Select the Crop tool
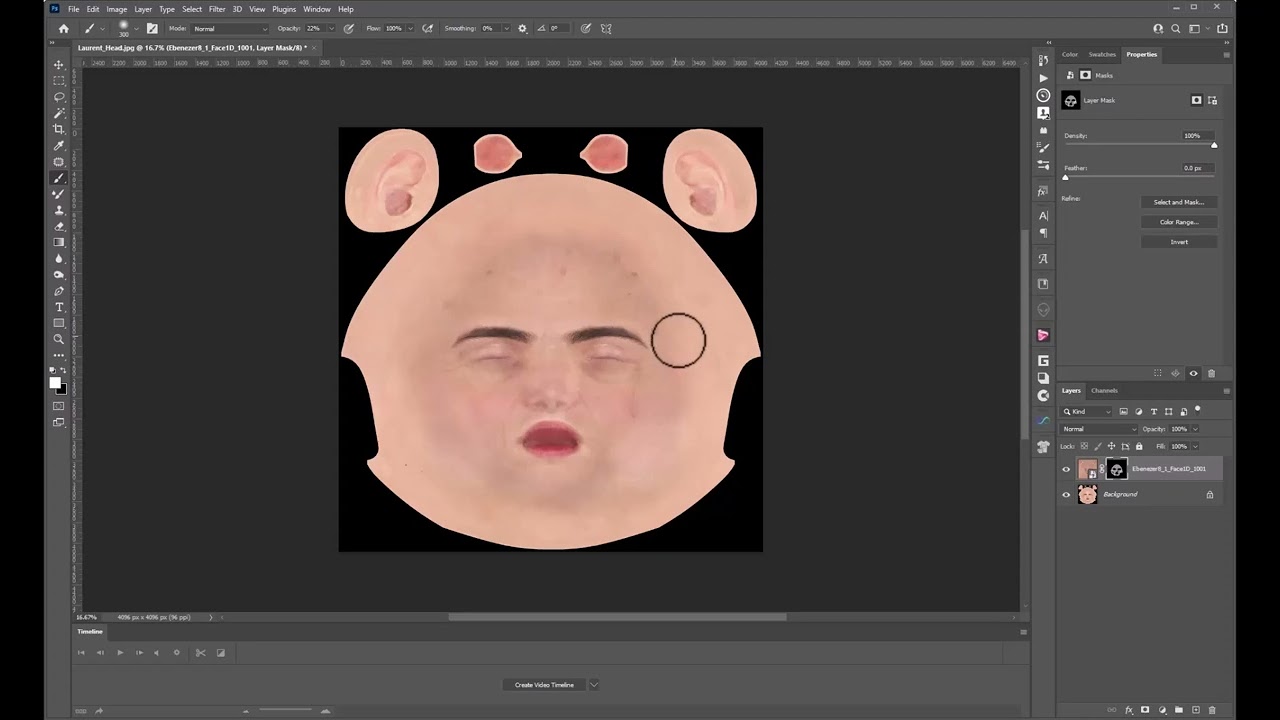 pos(59,129)
